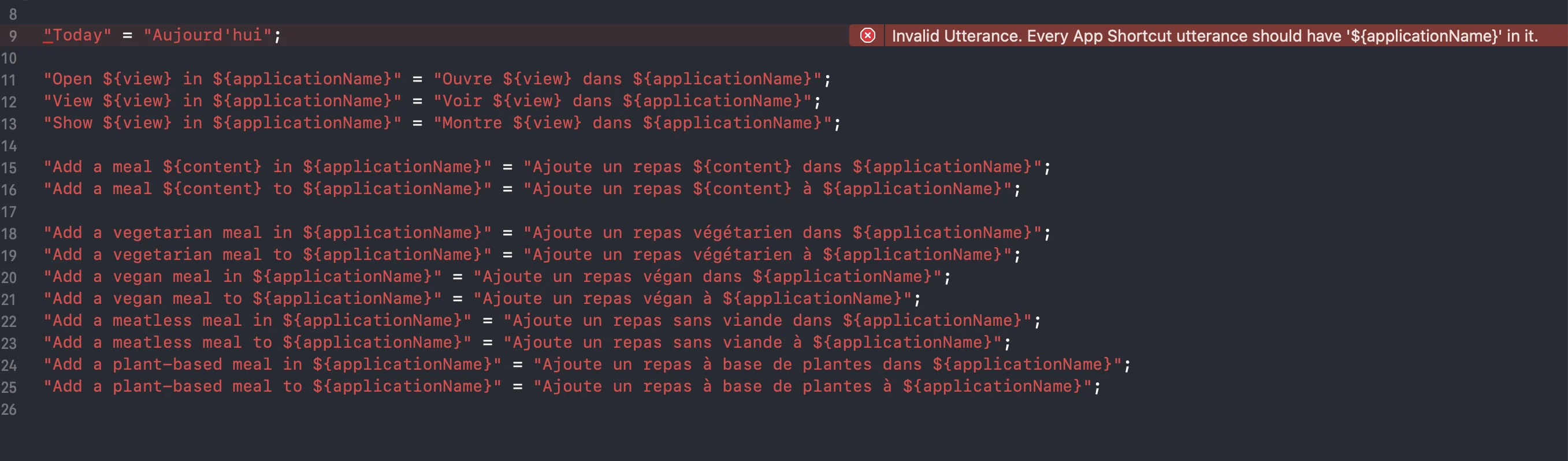The height and width of the screenshot is (461, 1568).
Task: Click line number 22 in the gutter
Action: click(x=9, y=321)
